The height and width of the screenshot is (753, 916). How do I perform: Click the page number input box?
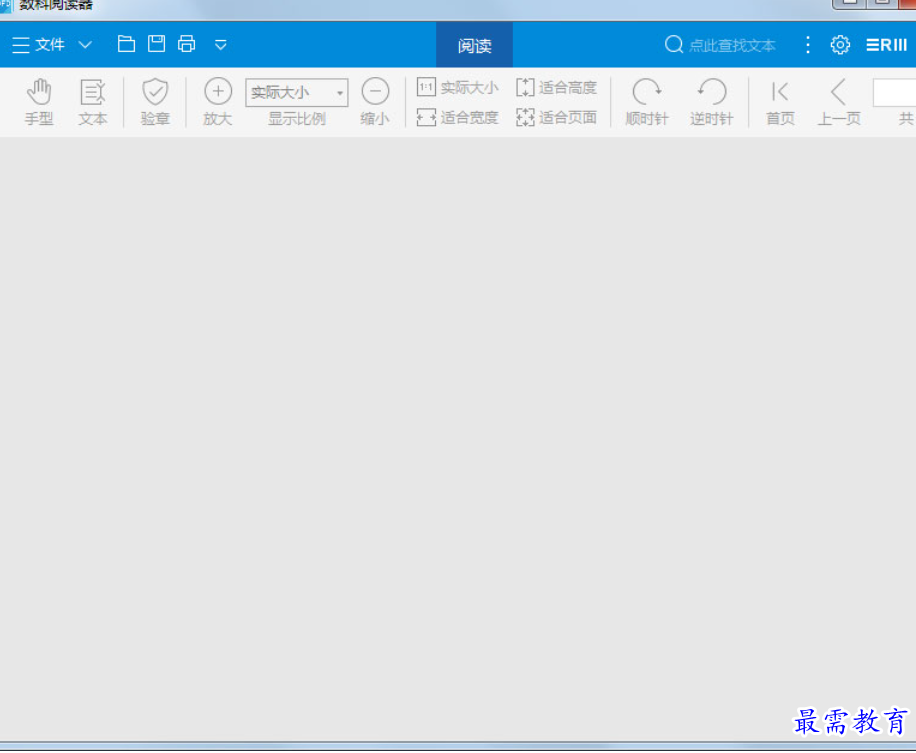pyautogui.click(x=894, y=92)
